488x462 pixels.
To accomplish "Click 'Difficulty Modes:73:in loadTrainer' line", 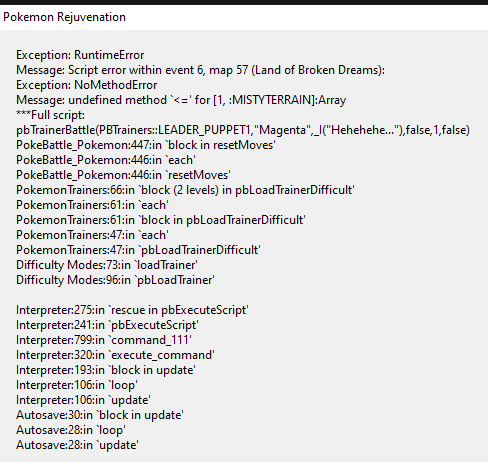I will click(107, 265).
